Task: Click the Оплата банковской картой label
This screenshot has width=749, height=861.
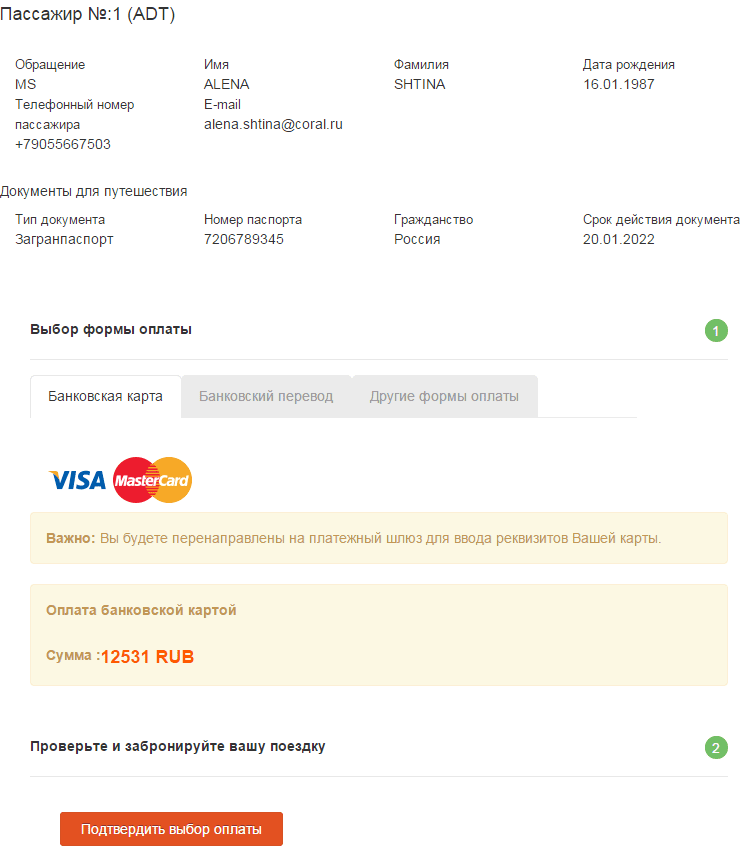Action: tap(141, 610)
